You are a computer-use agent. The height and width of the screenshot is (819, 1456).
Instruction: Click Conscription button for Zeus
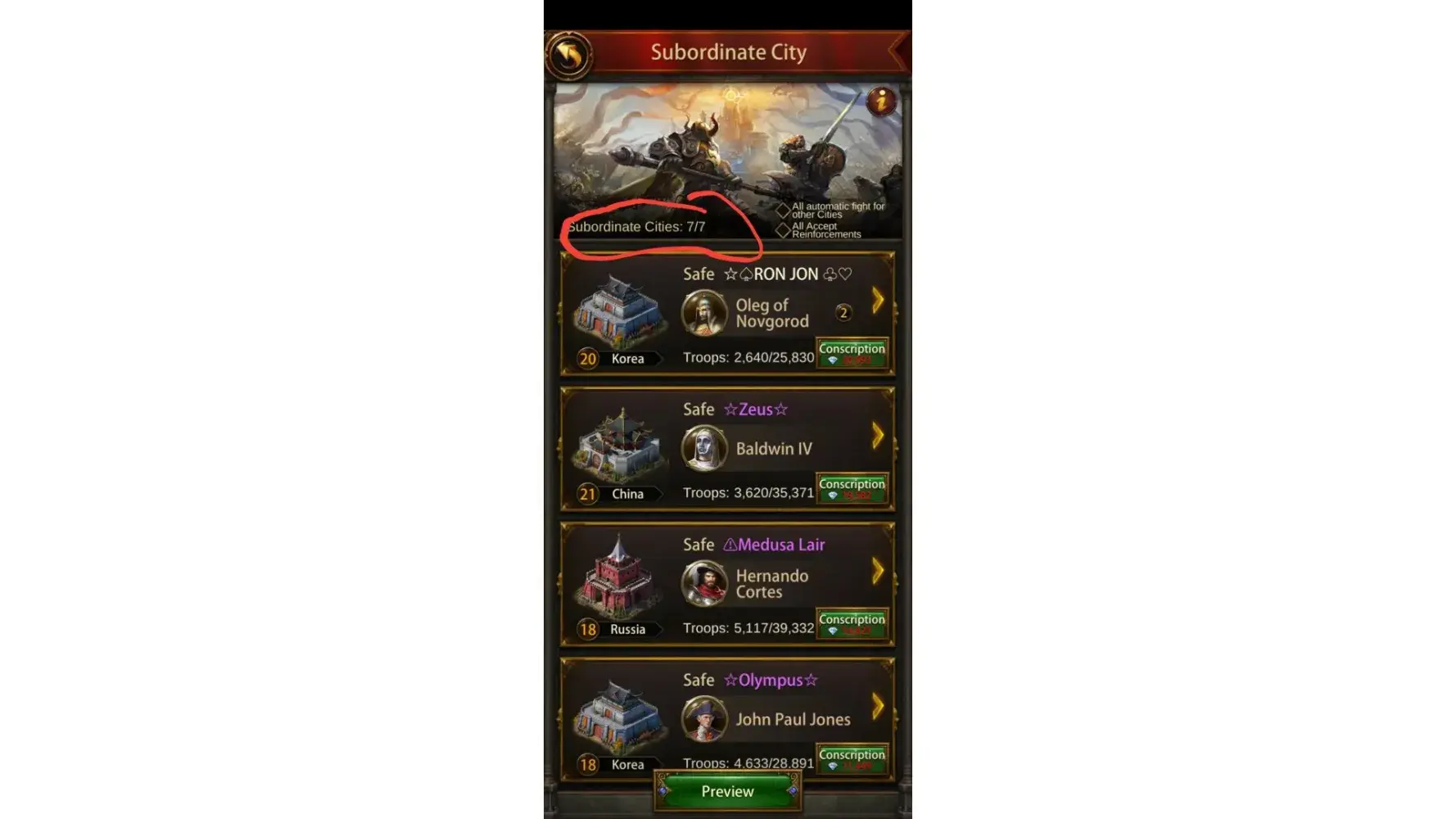(x=852, y=488)
